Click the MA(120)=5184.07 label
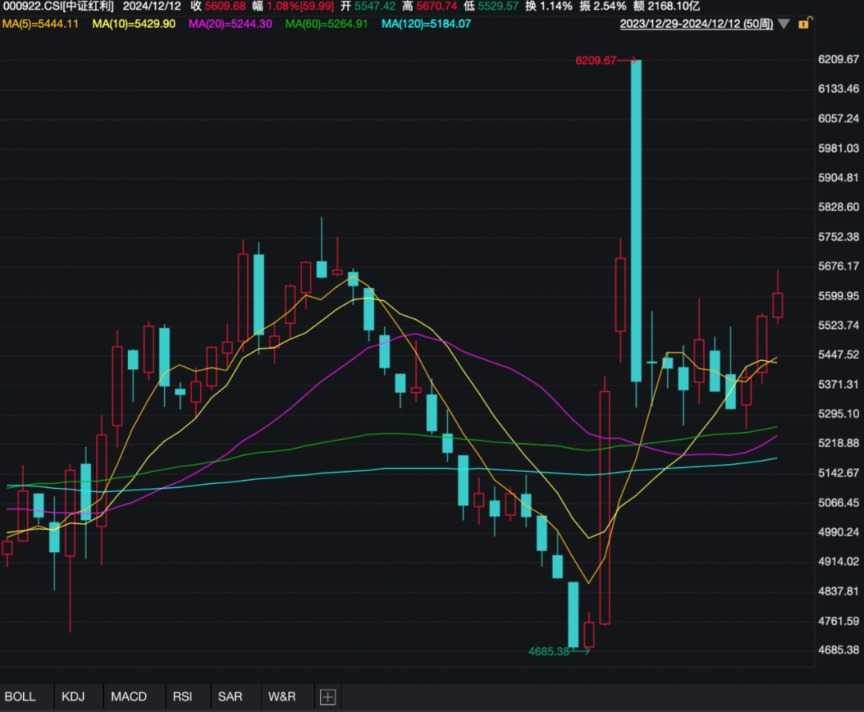The width and height of the screenshot is (864, 712). pyautogui.click(x=426, y=24)
